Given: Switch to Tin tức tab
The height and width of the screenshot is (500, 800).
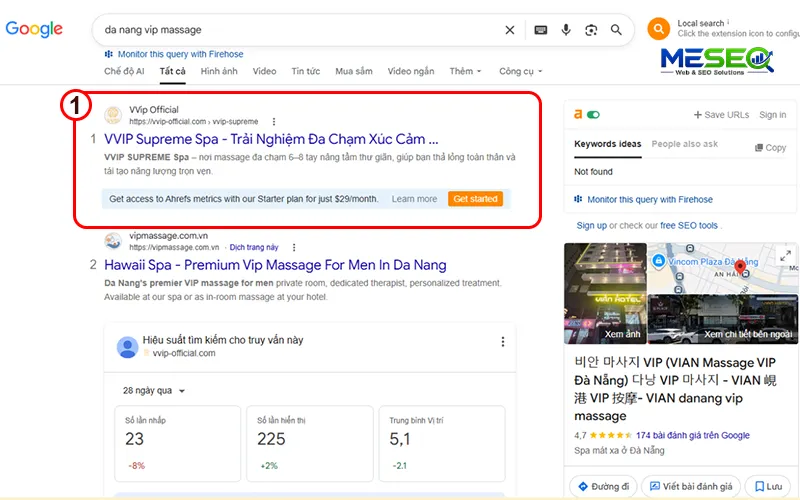Looking at the screenshot, I should 306,71.
